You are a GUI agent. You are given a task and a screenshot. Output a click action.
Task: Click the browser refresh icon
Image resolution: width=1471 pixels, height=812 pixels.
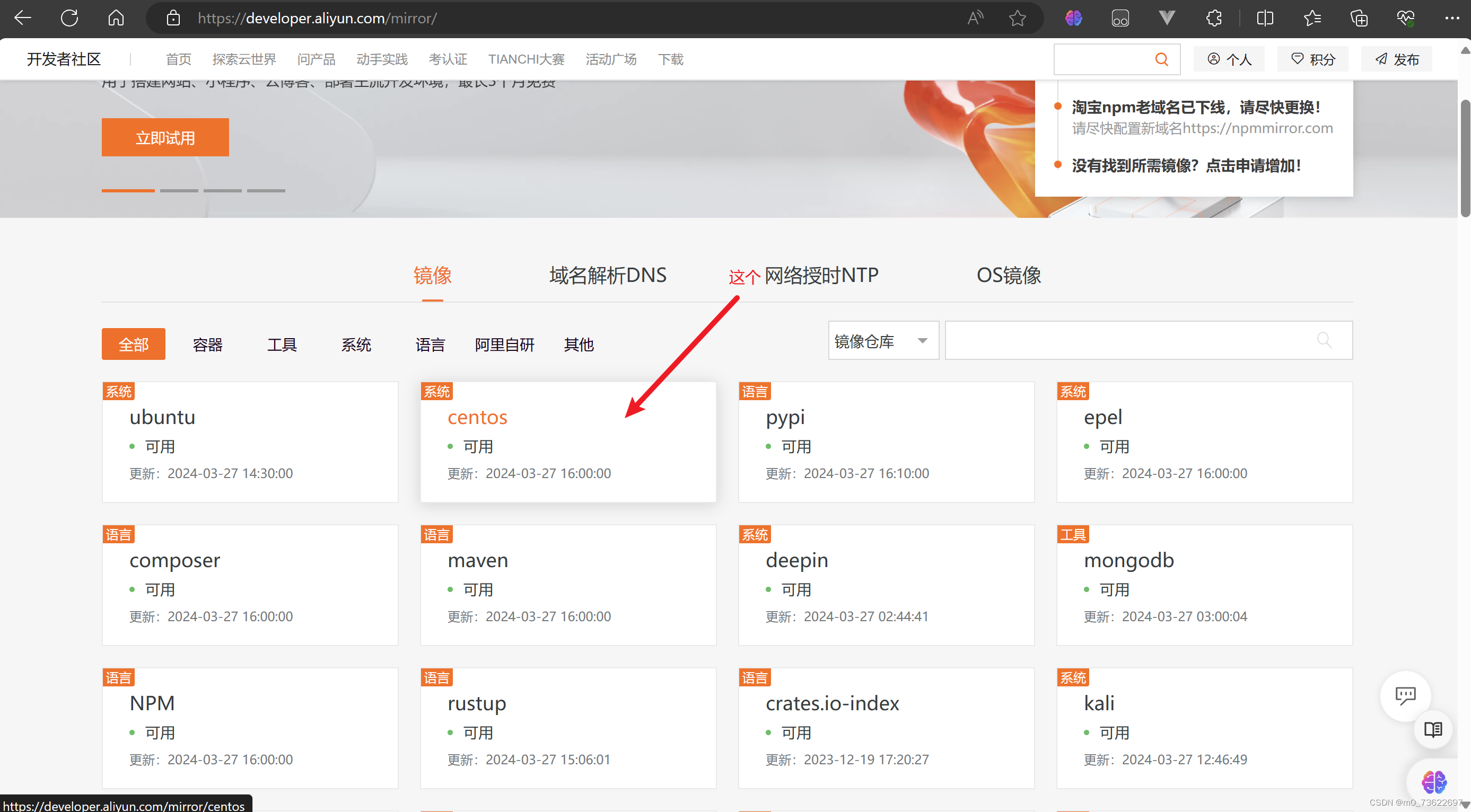69,18
